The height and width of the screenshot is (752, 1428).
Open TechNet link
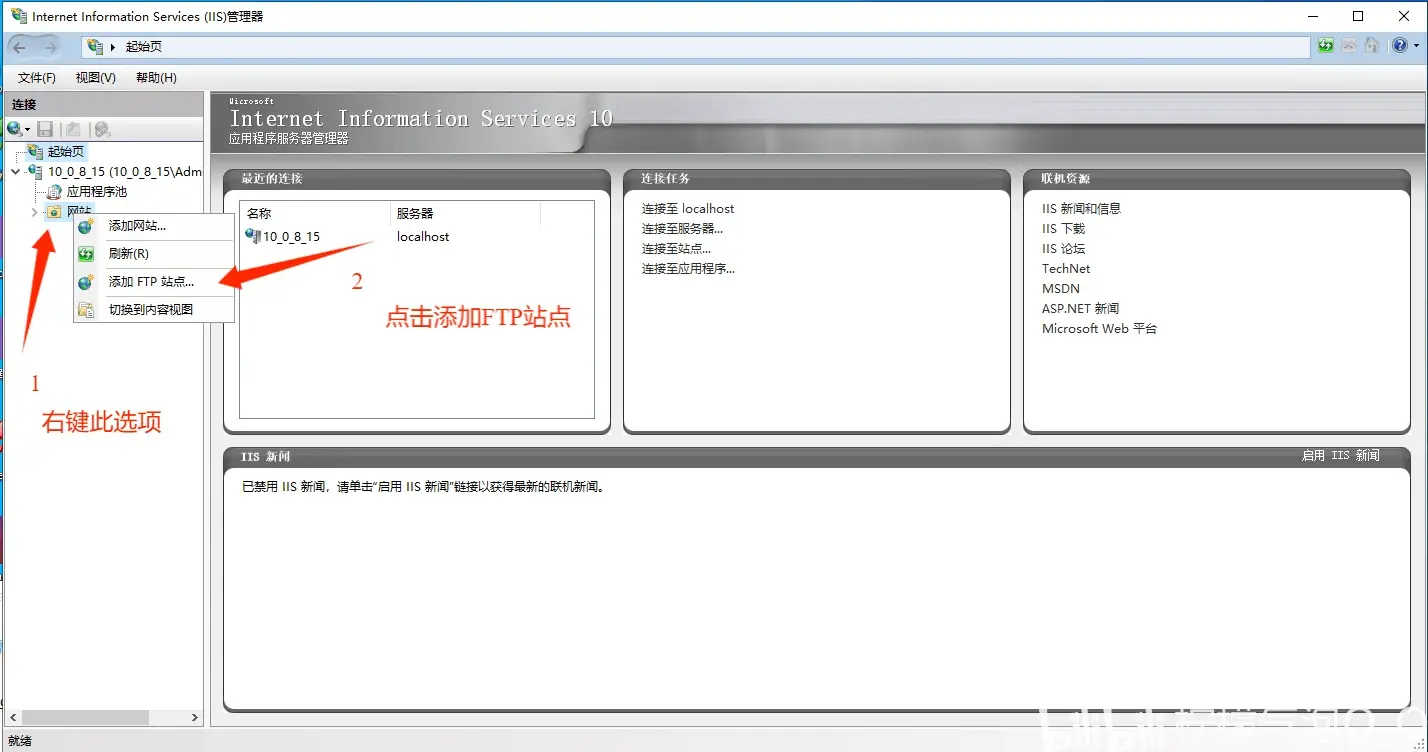point(1066,269)
